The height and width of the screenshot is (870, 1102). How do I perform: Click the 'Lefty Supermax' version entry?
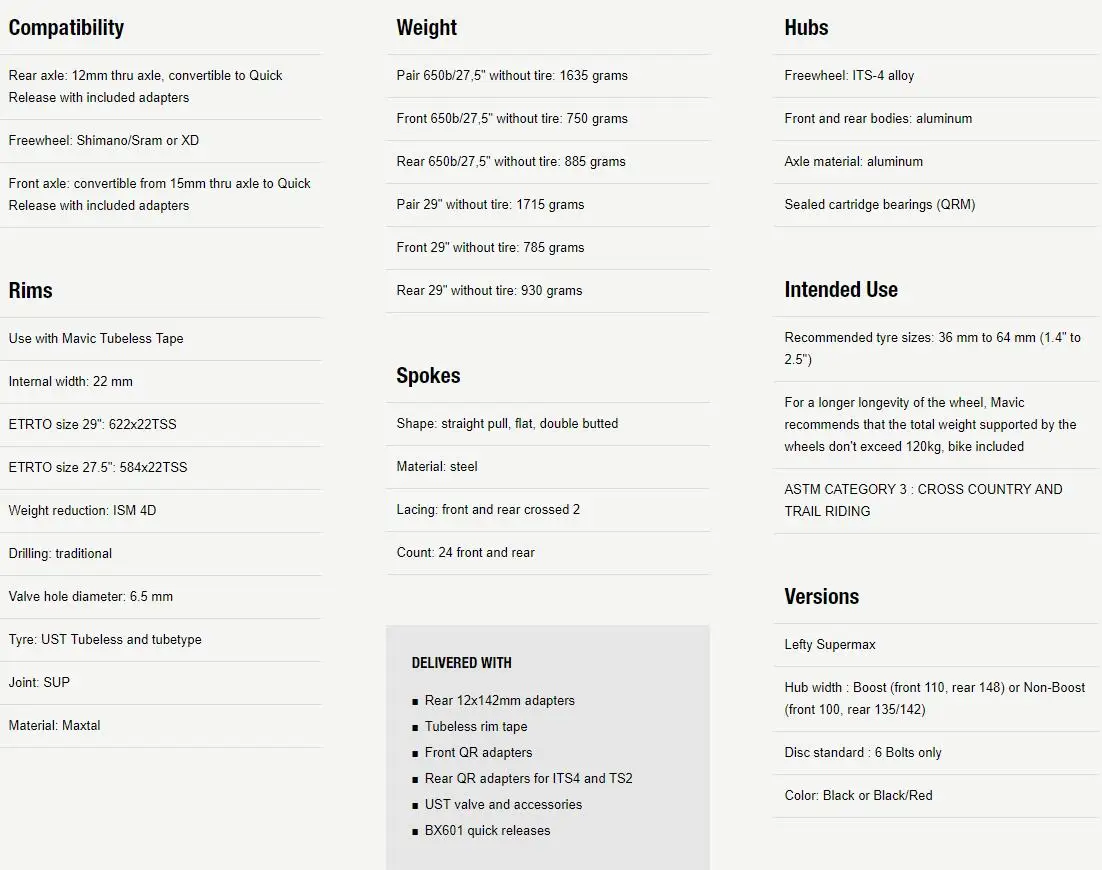pyautogui.click(x=936, y=644)
